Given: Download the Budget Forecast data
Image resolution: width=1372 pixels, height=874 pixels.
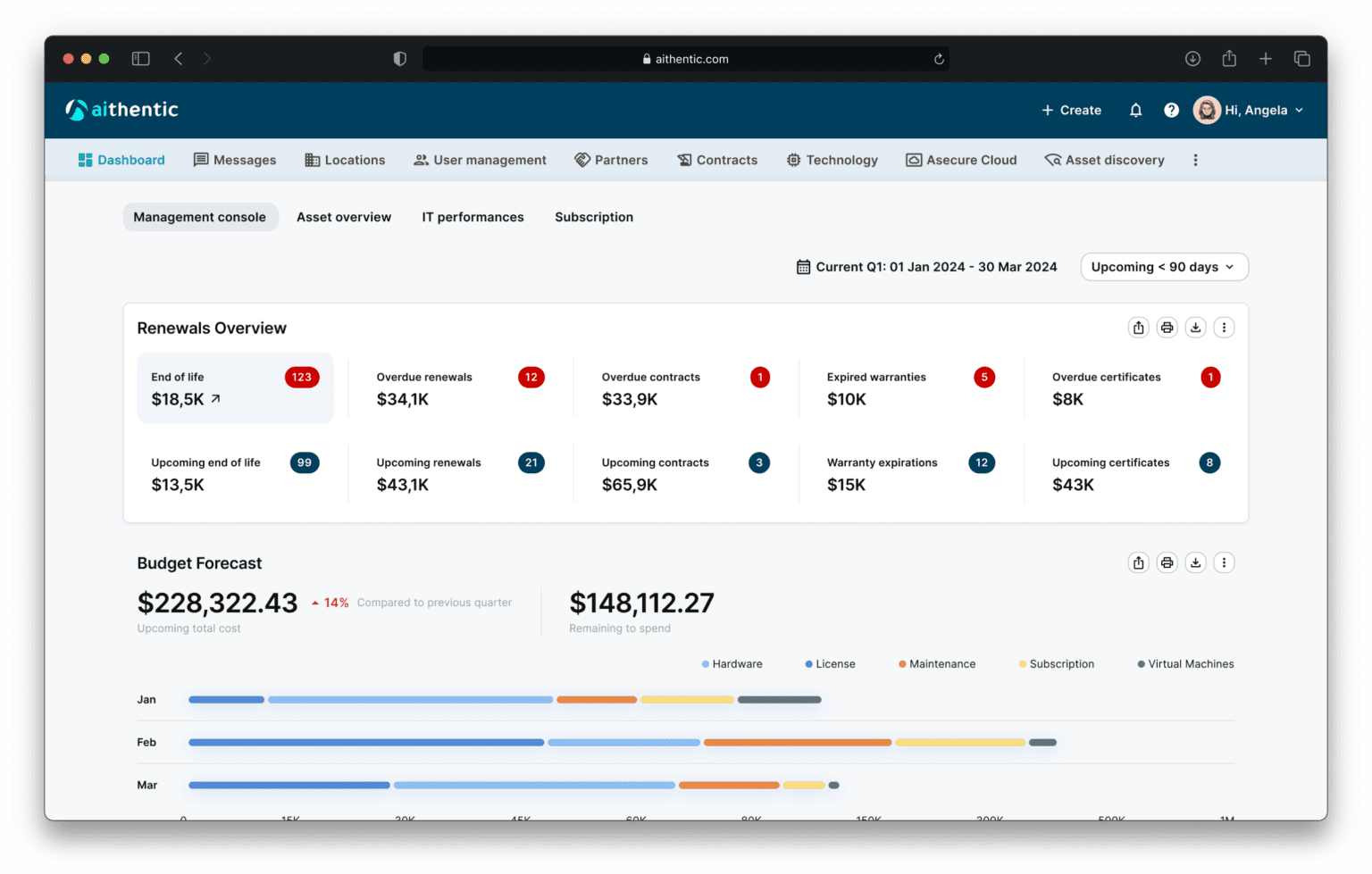Looking at the screenshot, I should [x=1195, y=562].
